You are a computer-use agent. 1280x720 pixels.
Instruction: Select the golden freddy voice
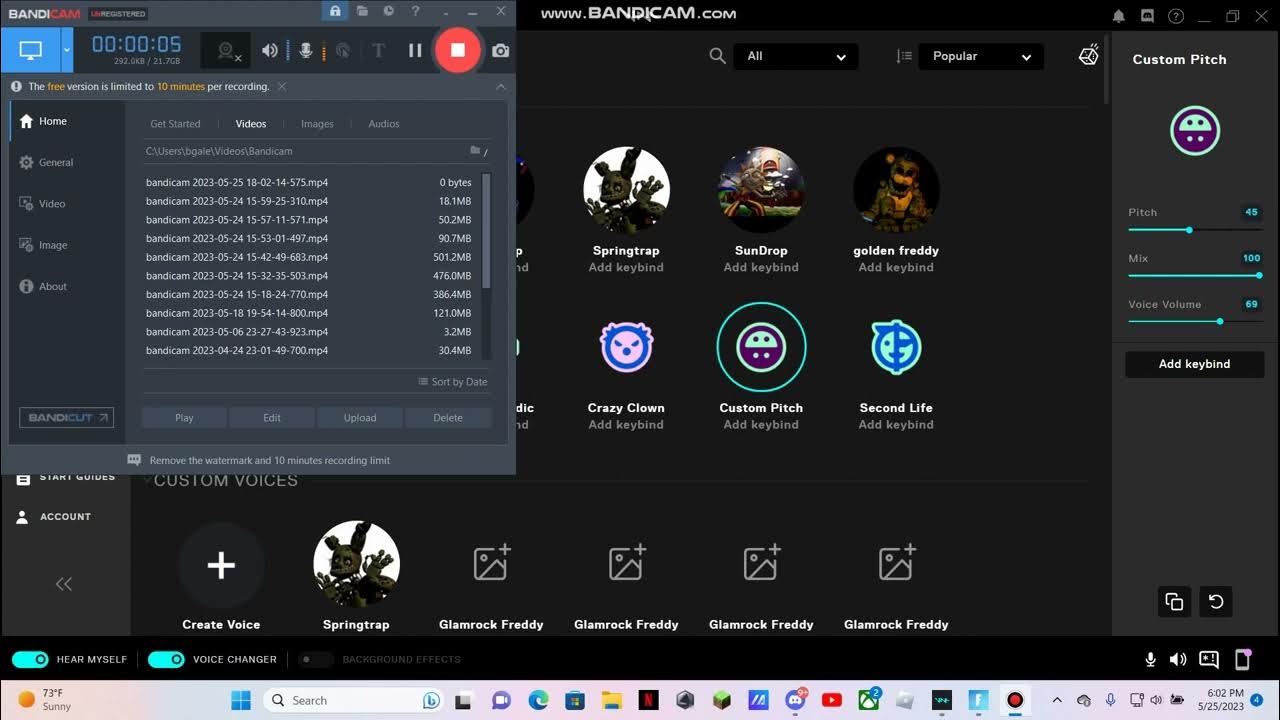click(896, 190)
